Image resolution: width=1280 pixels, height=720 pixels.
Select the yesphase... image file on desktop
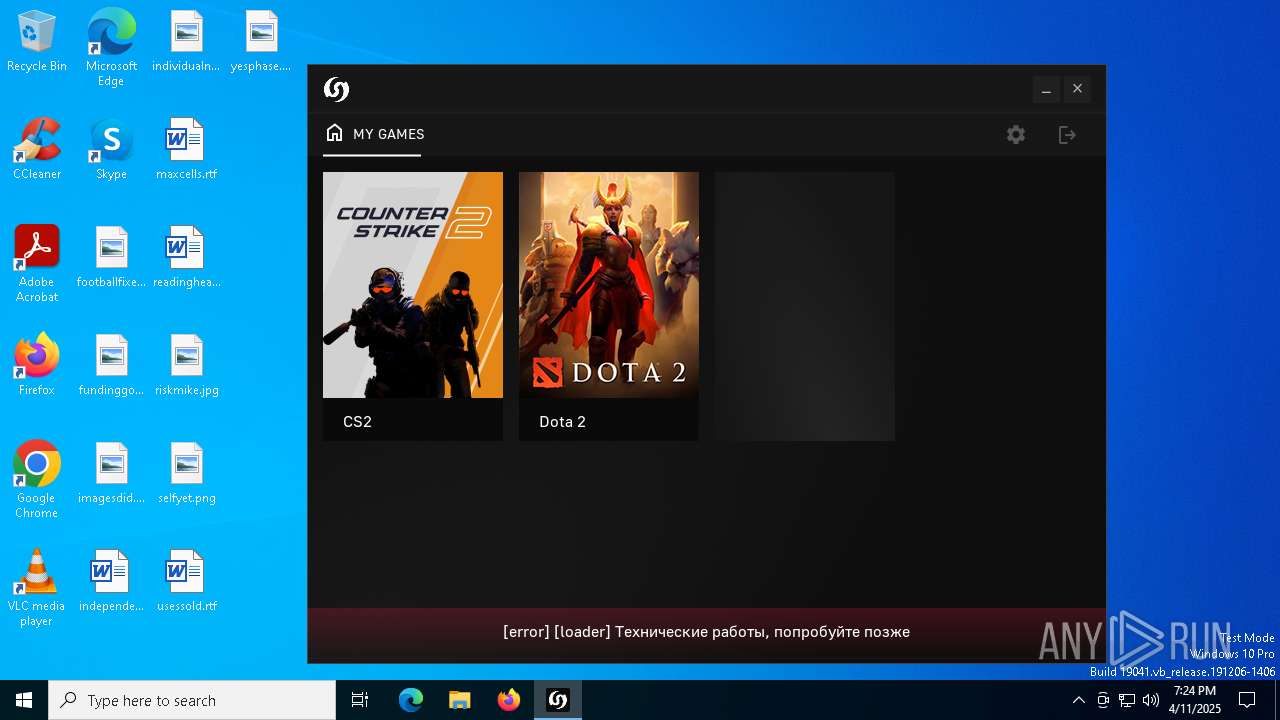pyautogui.click(x=261, y=42)
